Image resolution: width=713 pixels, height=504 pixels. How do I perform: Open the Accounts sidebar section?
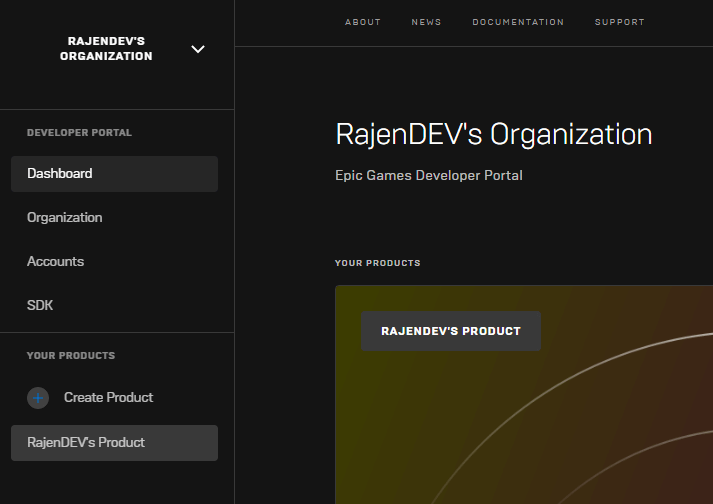pos(55,261)
